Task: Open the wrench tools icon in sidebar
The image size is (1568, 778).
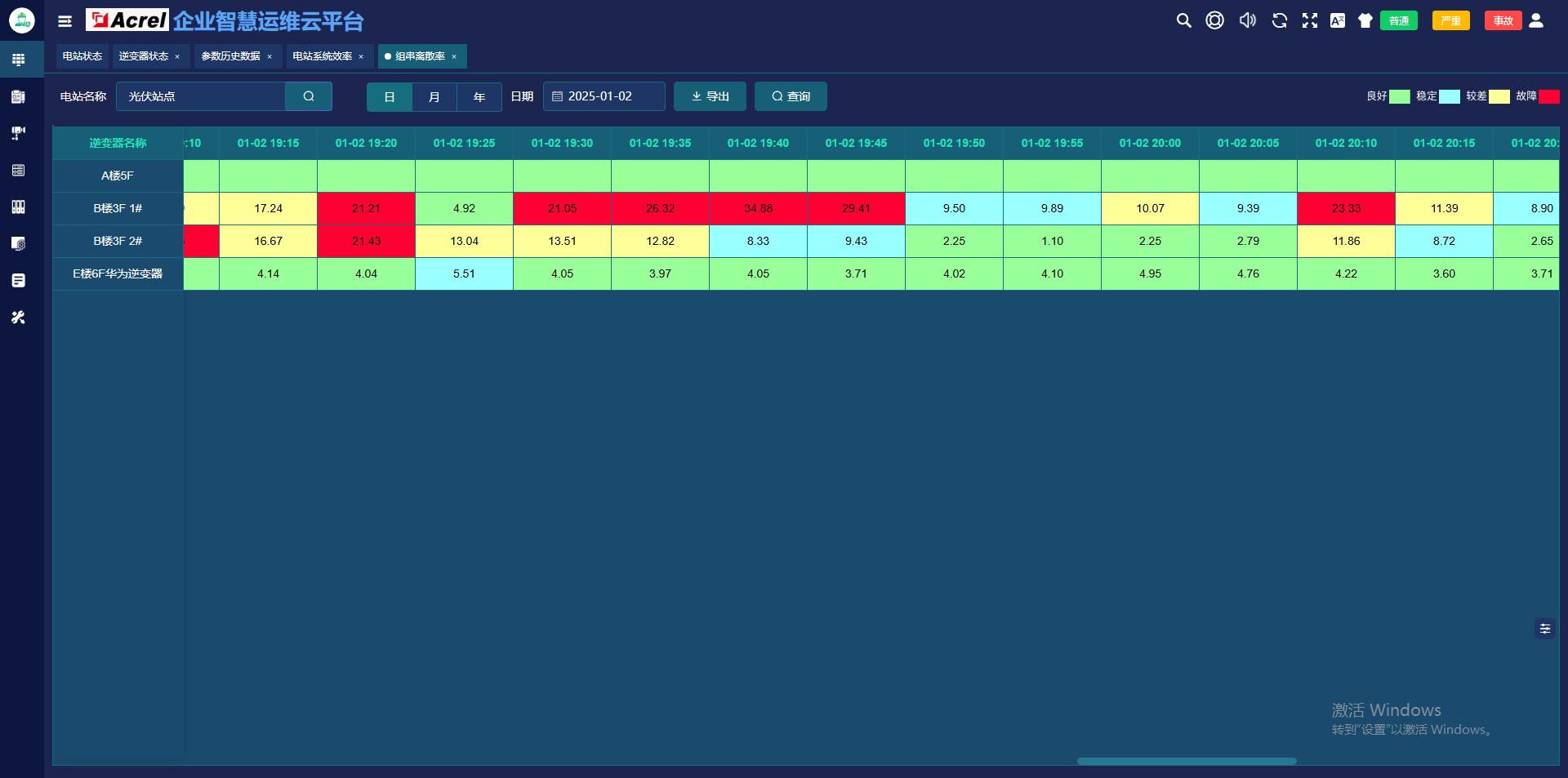Action: [18, 318]
